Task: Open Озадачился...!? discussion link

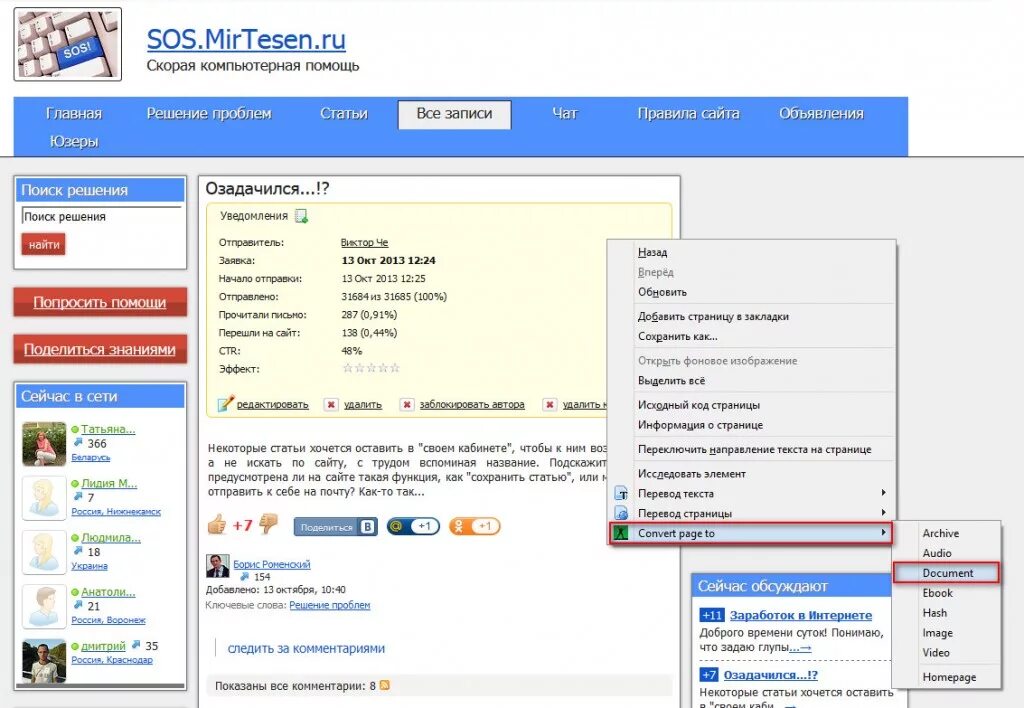Action: click(771, 675)
